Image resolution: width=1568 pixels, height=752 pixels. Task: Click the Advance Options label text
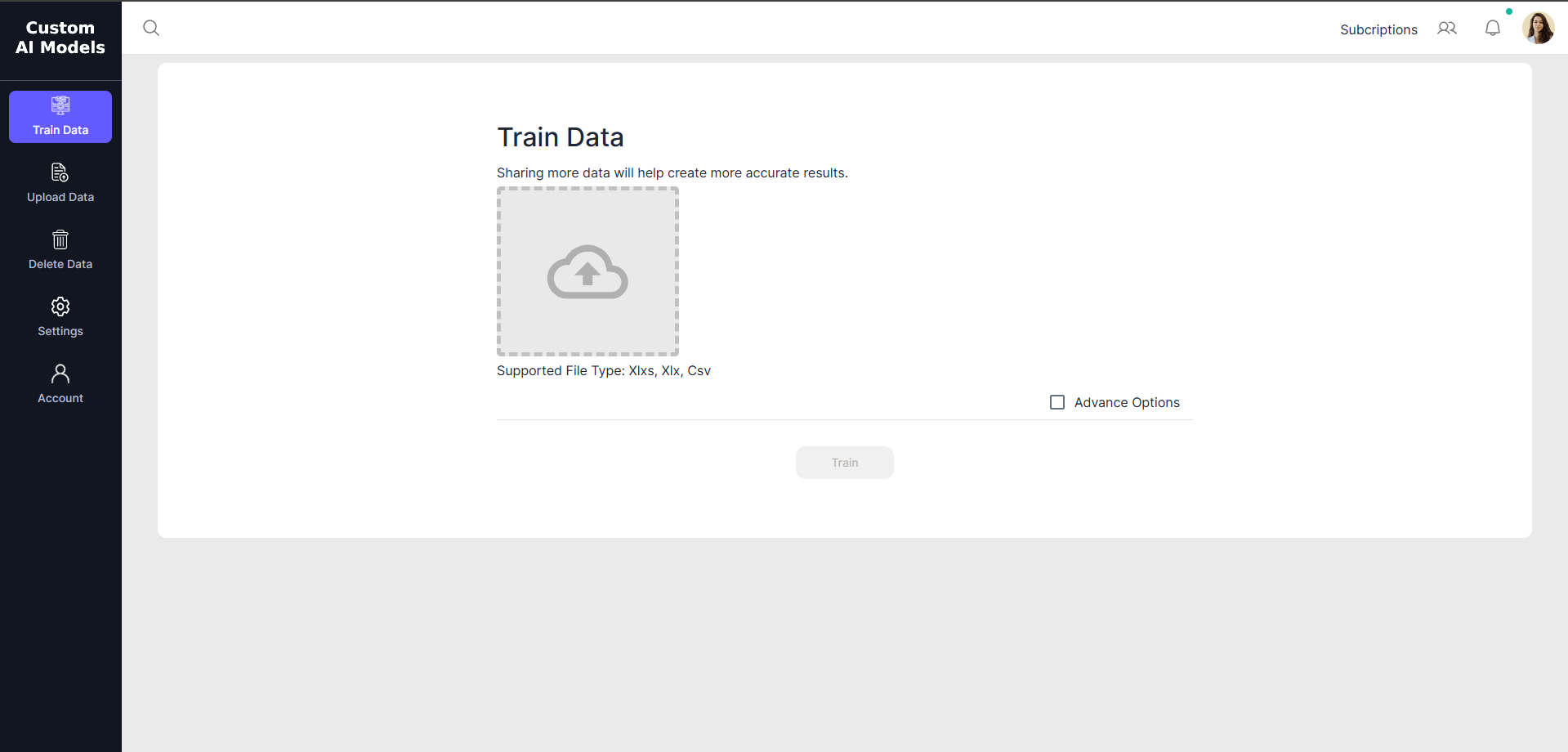coord(1127,402)
